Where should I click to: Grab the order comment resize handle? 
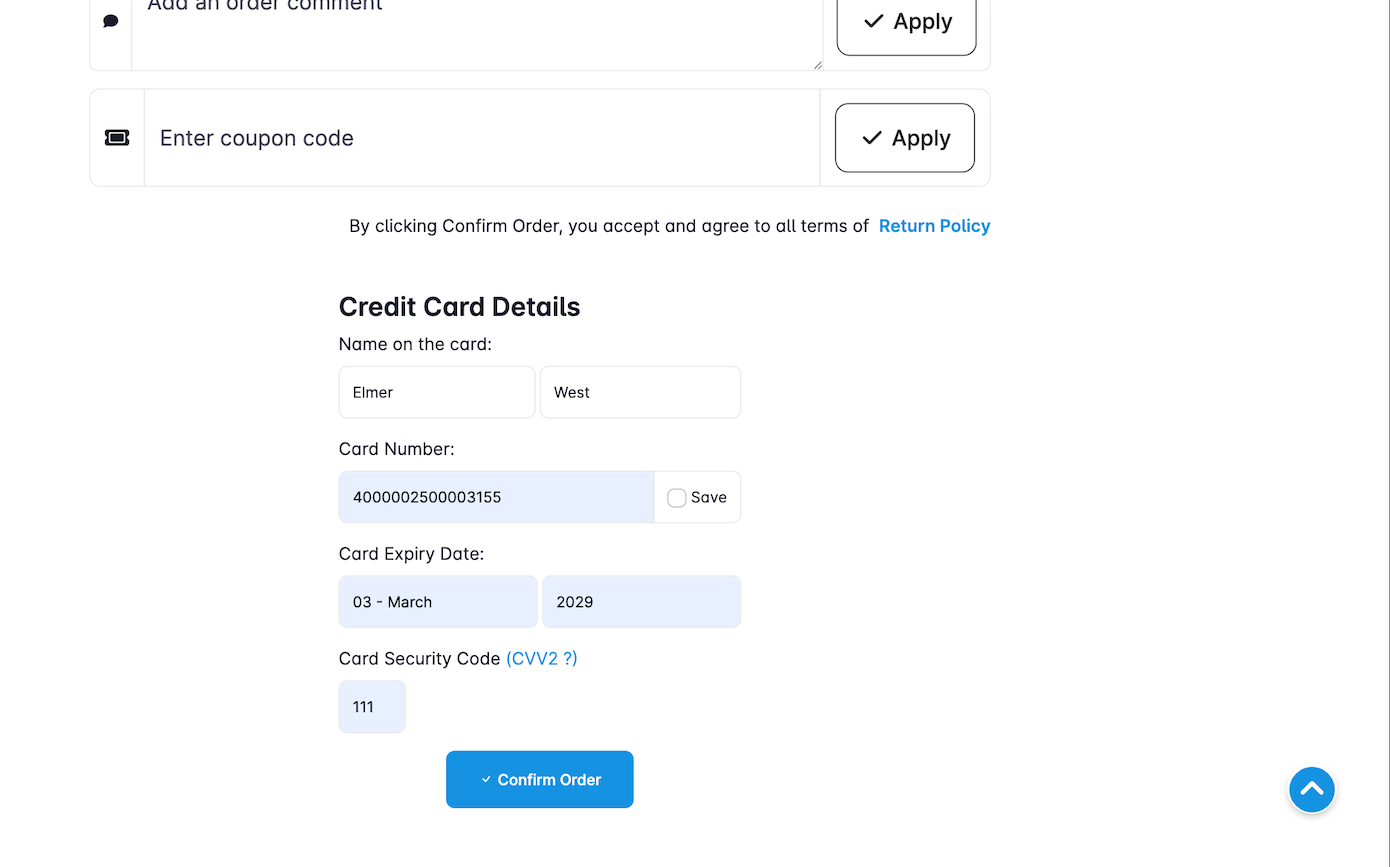[x=817, y=65]
